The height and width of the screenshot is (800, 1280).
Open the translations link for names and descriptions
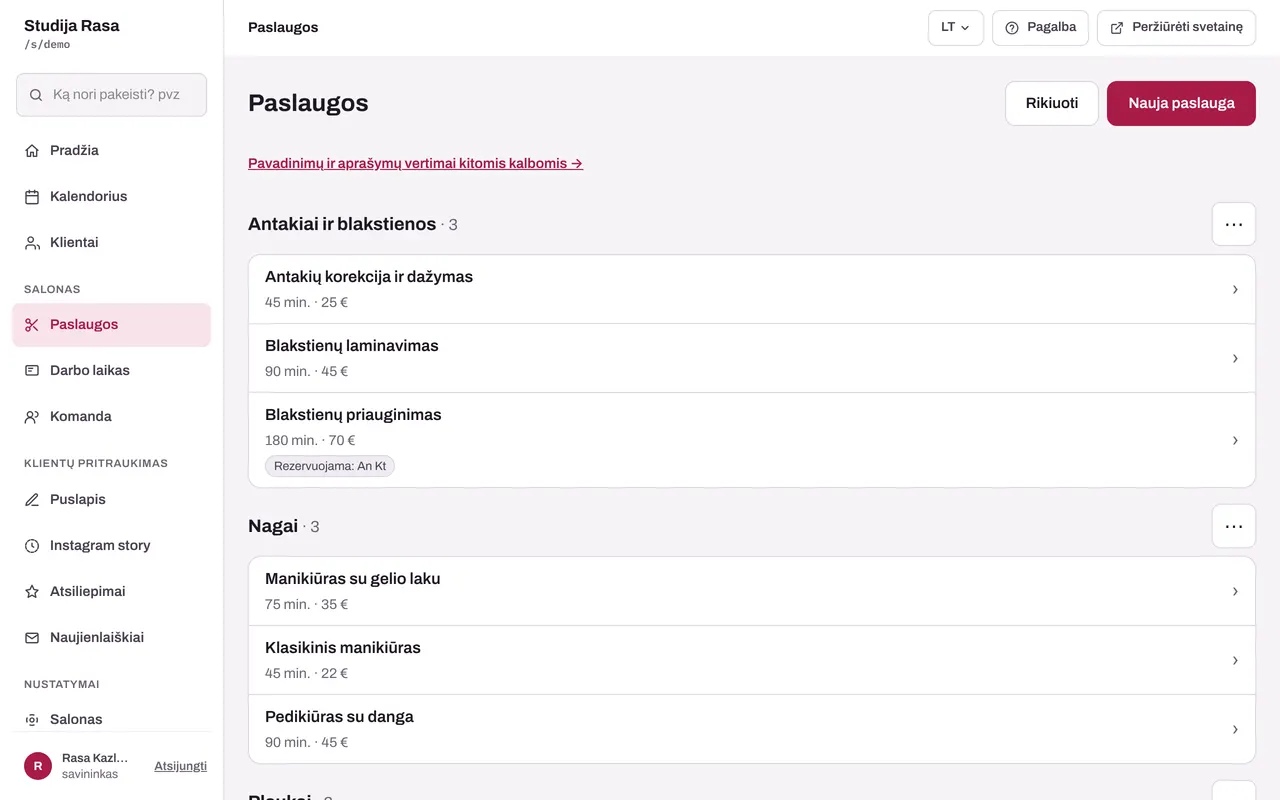pyautogui.click(x=416, y=163)
